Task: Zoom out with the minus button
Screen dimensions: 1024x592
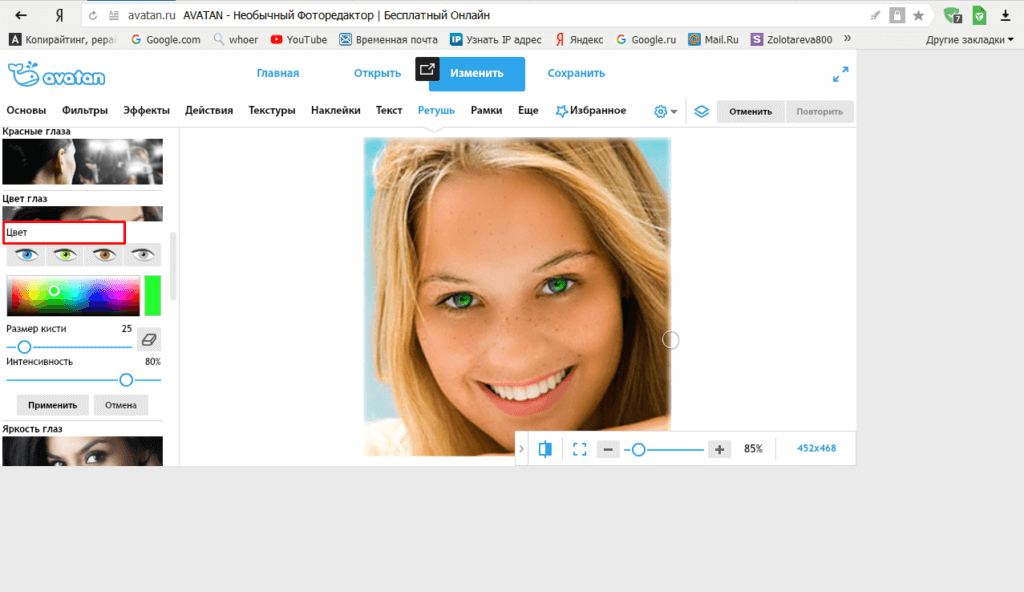Action: pos(608,450)
